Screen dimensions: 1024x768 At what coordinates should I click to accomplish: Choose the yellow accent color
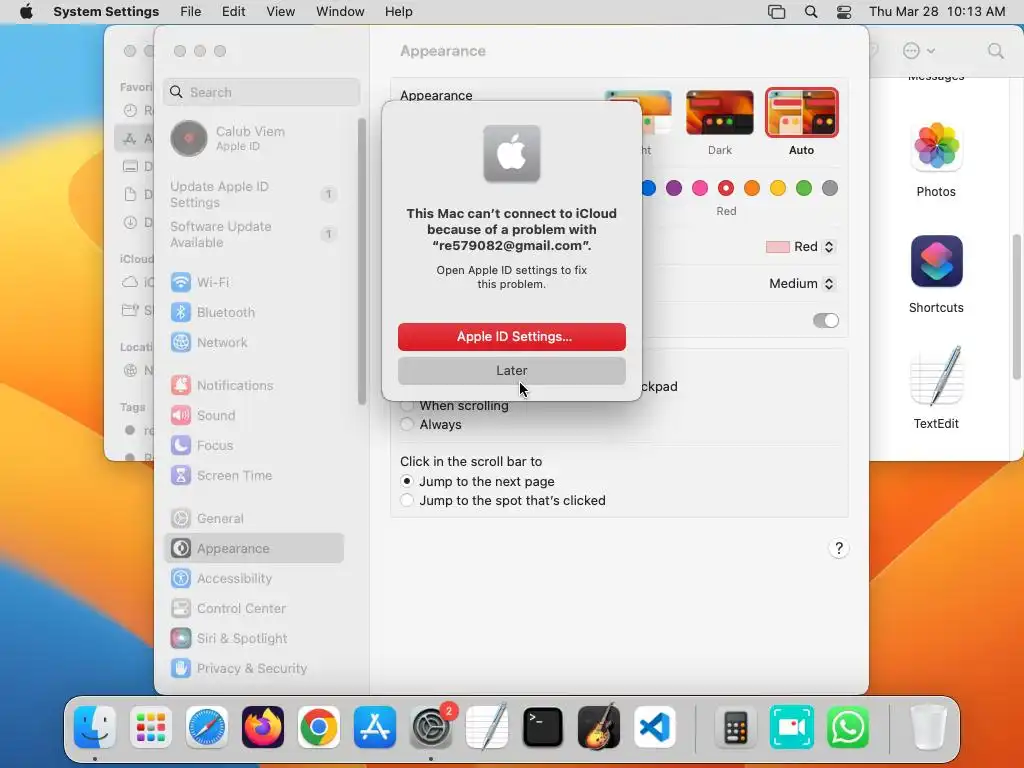click(777, 188)
